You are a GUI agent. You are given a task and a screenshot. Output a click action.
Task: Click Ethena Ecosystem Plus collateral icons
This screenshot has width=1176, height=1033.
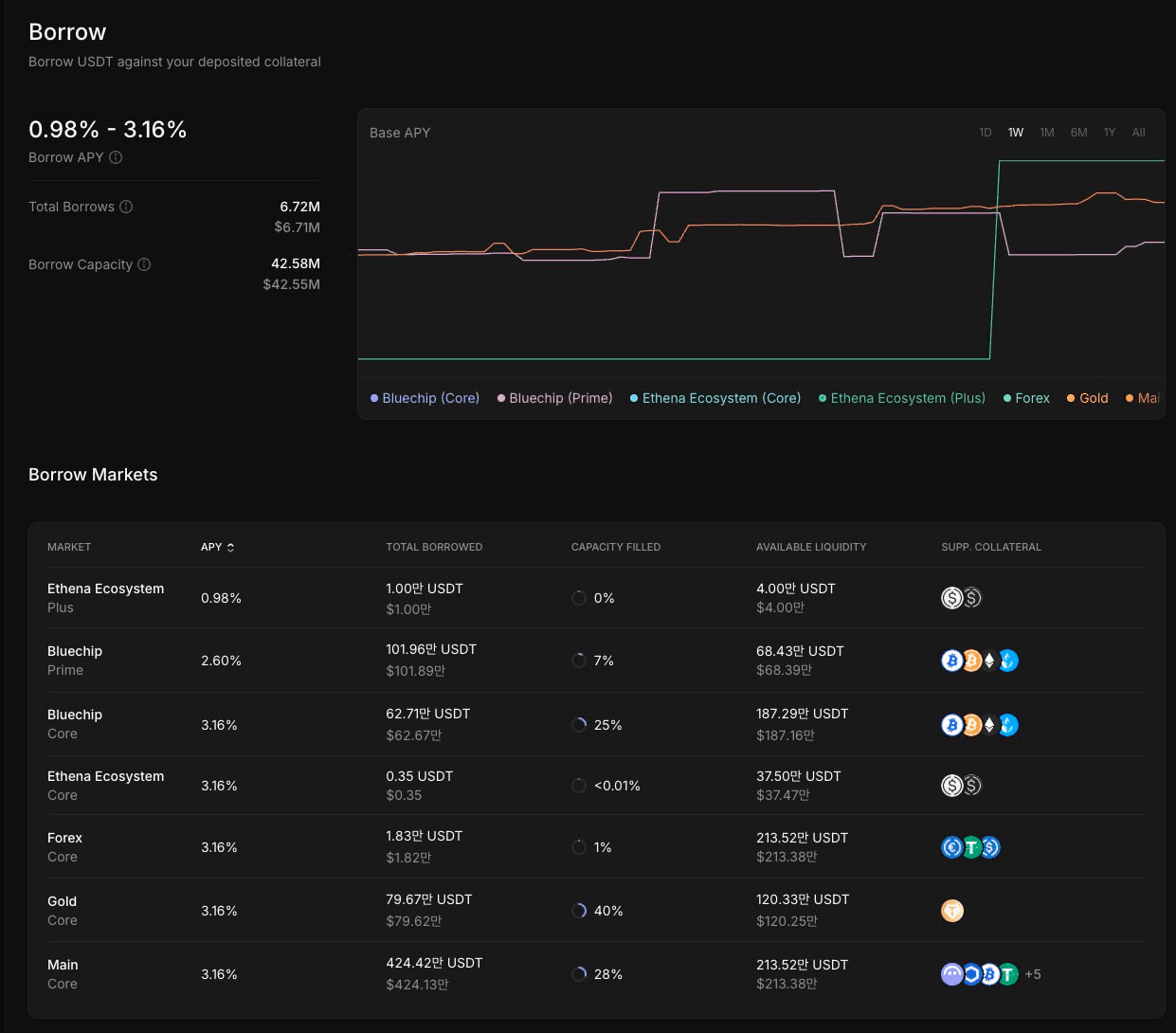pos(962,598)
